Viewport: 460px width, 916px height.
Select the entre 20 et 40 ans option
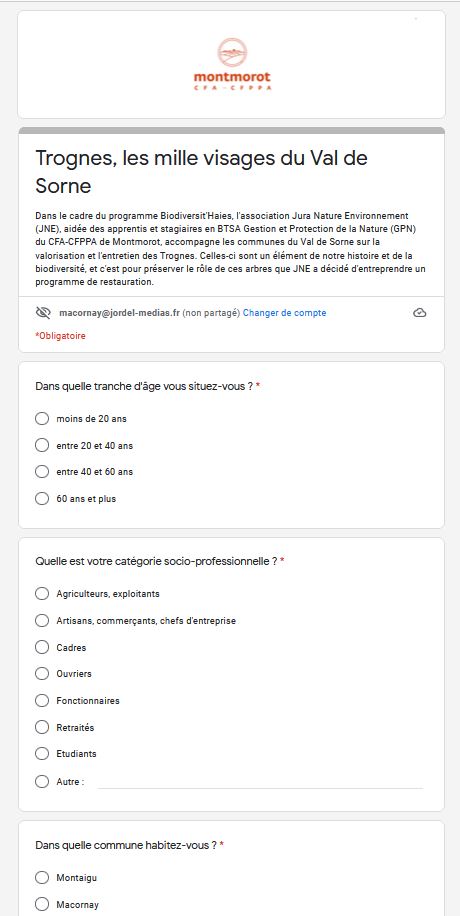point(42,445)
